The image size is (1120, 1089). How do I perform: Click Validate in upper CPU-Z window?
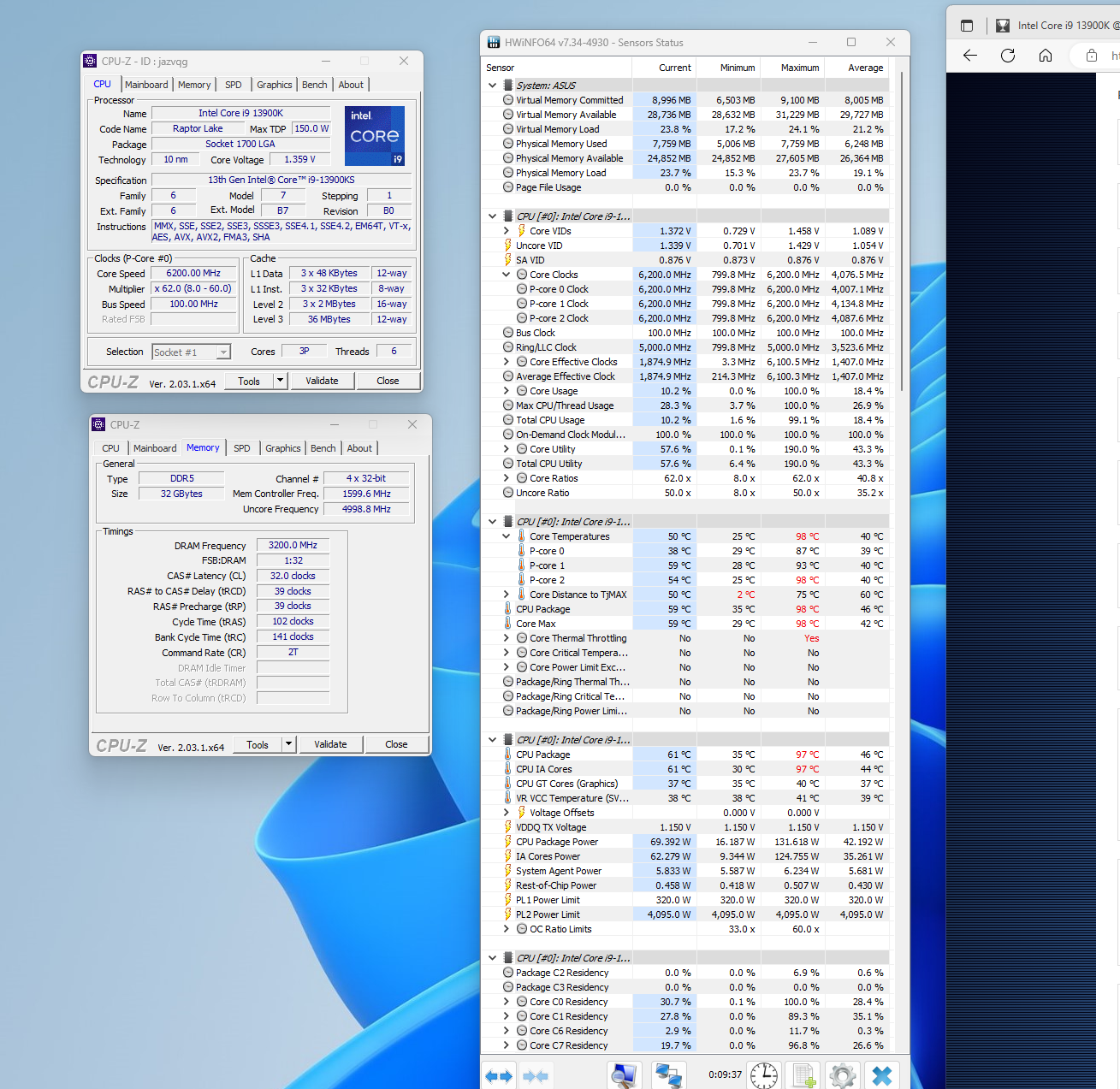click(322, 381)
